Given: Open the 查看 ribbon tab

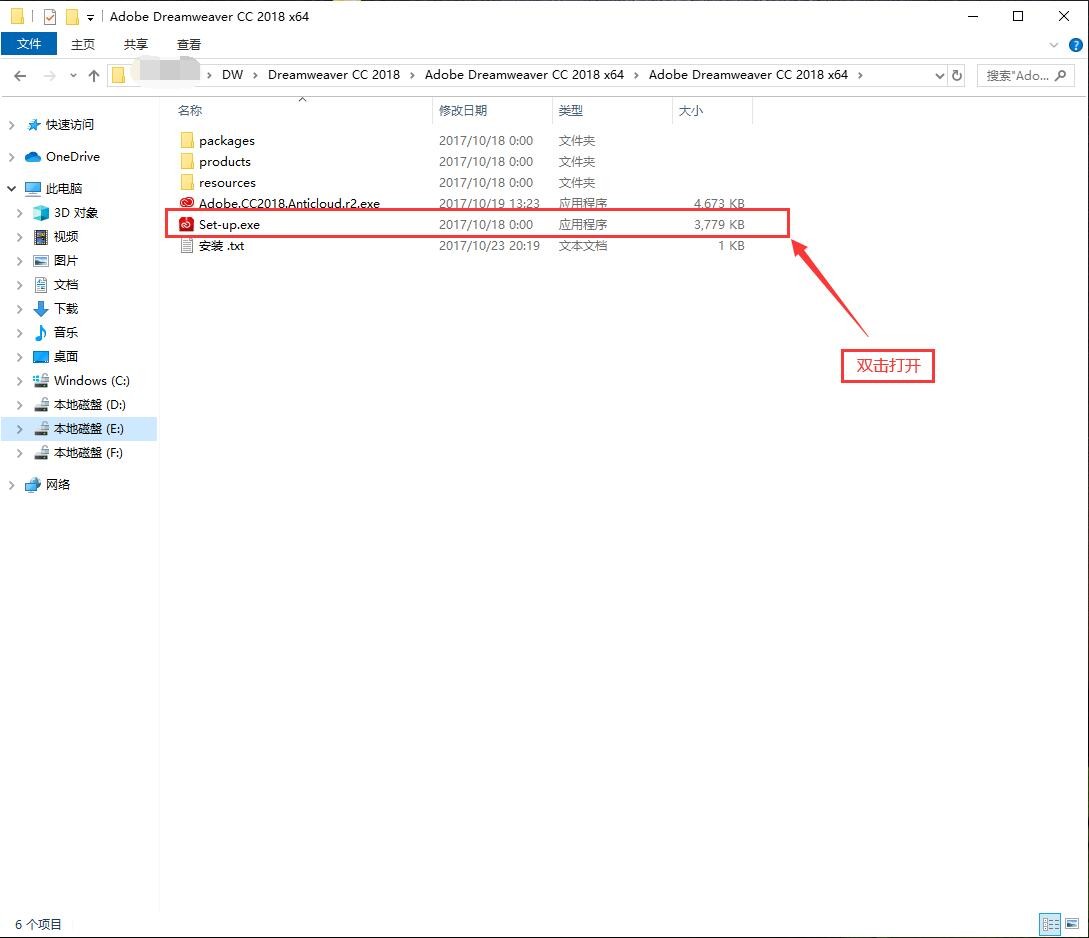Looking at the screenshot, I should [x=188, y=44].
